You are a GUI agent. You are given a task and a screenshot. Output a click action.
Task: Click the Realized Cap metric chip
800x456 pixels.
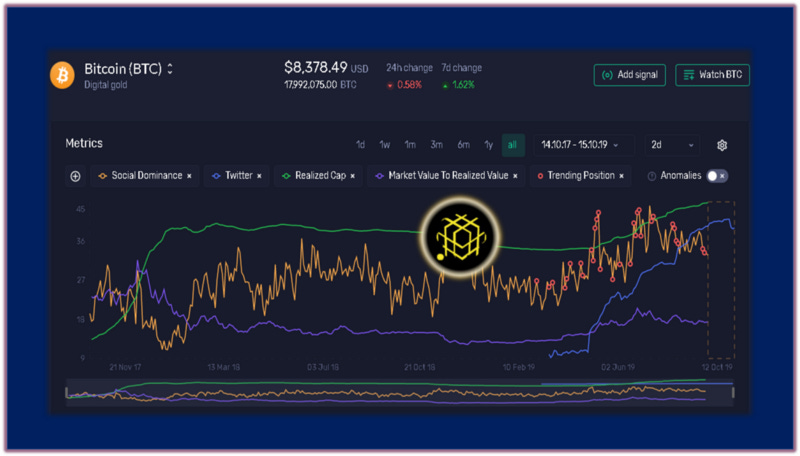(x=318, y=176)
